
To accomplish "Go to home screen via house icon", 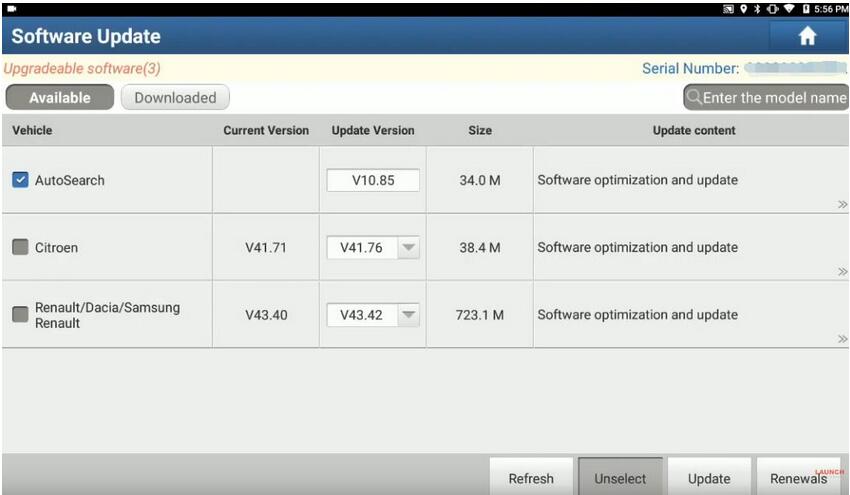I will tap(807, 36).
